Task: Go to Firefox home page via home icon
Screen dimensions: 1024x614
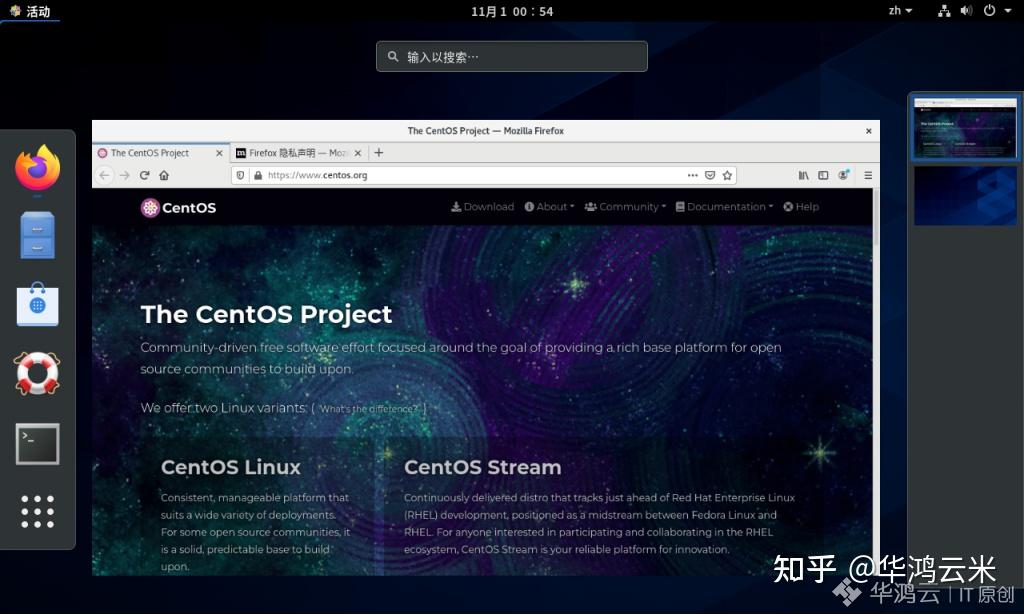Action: pyautogui.click(x=163, y=174)
